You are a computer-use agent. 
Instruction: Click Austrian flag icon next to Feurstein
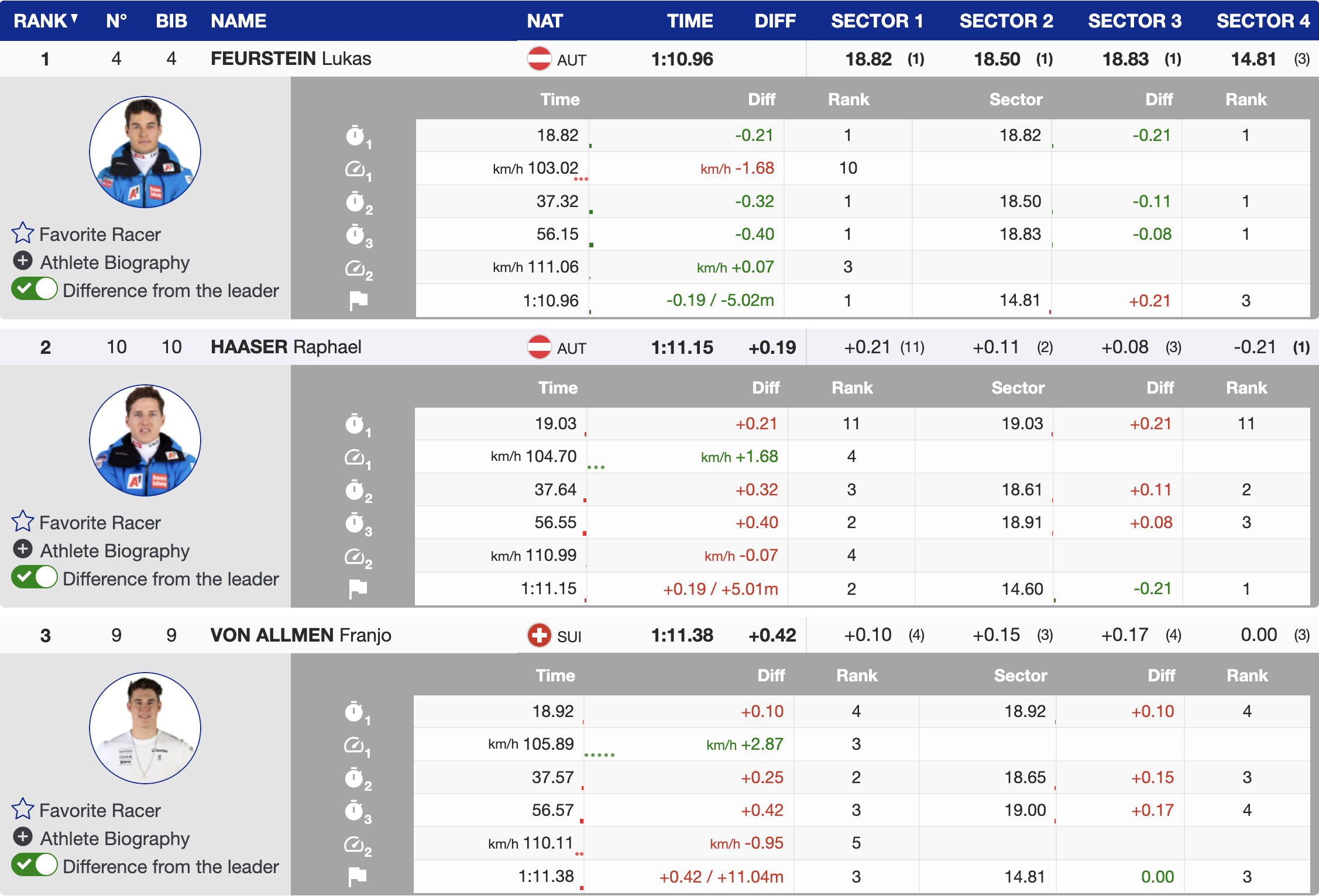coord(539,59)
